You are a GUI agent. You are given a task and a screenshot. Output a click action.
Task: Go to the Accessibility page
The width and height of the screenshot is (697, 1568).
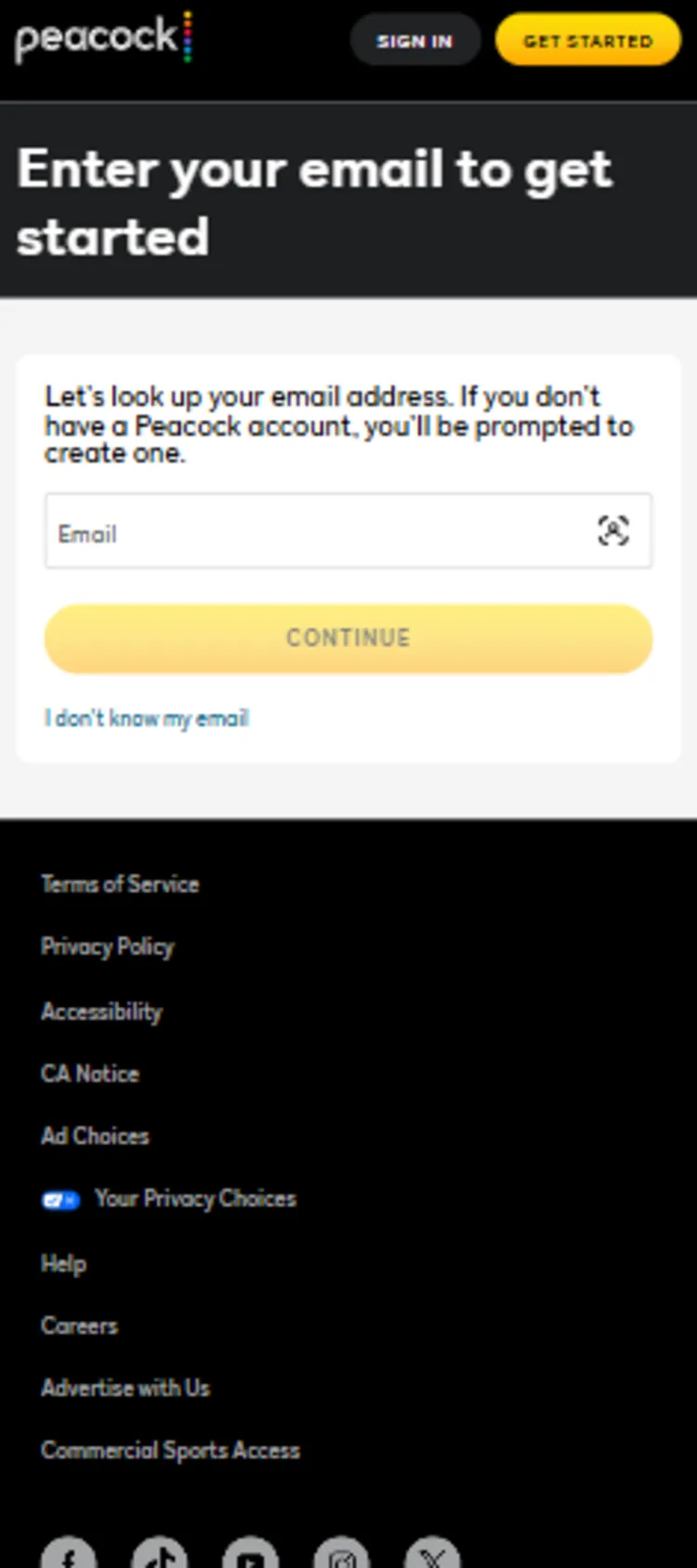(x=101, y=1011)
